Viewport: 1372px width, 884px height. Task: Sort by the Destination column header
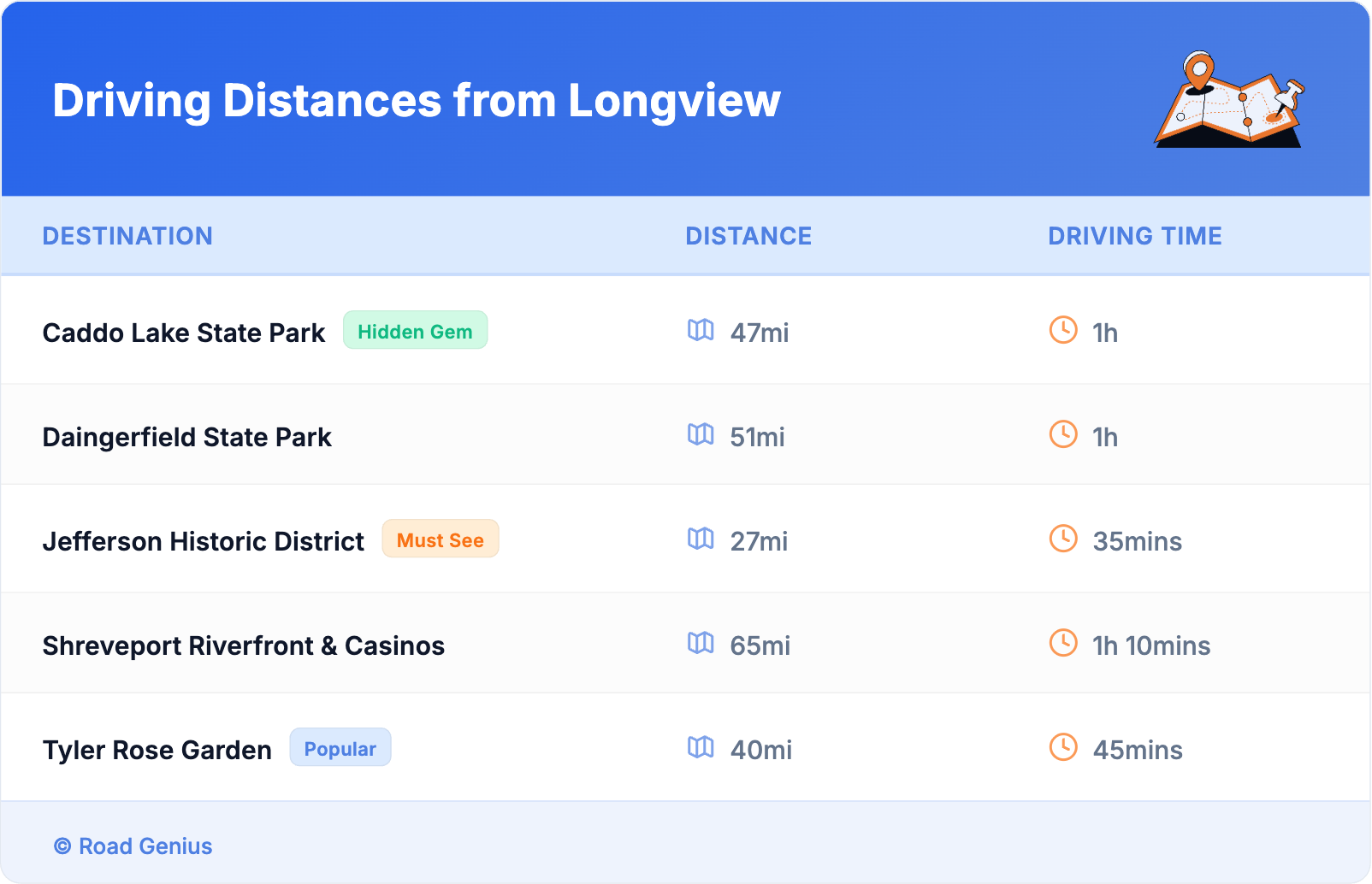click(x=127, y=236)
